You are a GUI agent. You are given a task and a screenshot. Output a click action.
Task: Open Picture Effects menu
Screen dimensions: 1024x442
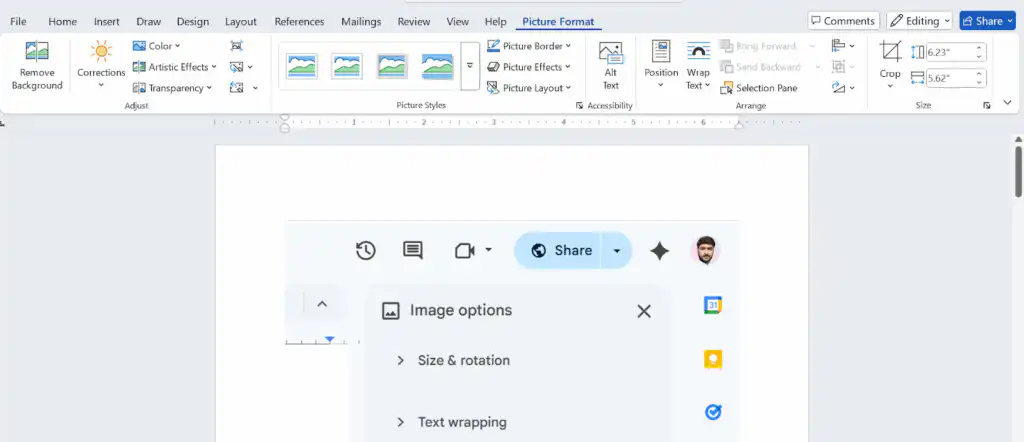[529, 67]
